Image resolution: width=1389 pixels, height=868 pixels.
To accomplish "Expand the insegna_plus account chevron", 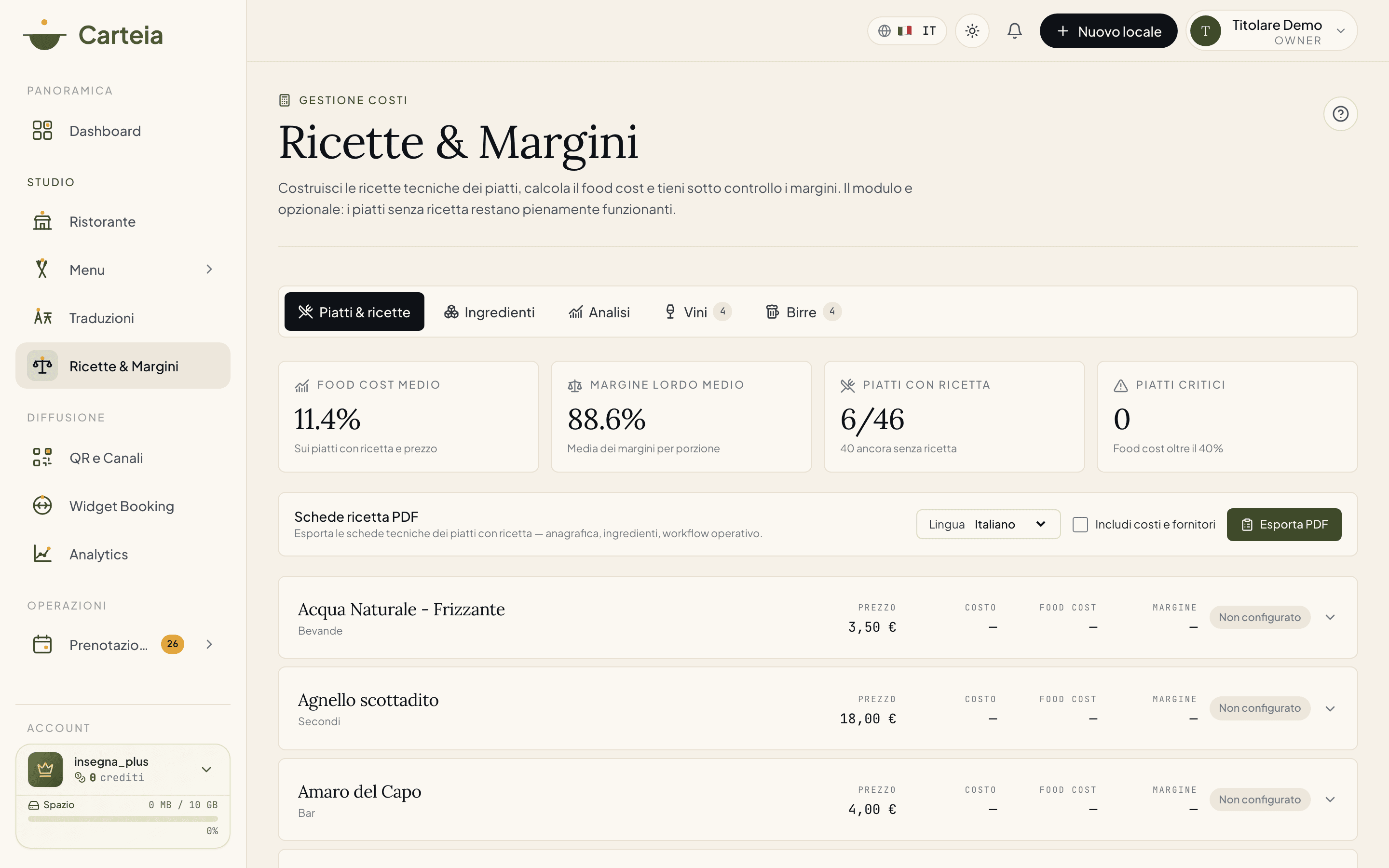I will coord(206,769).
